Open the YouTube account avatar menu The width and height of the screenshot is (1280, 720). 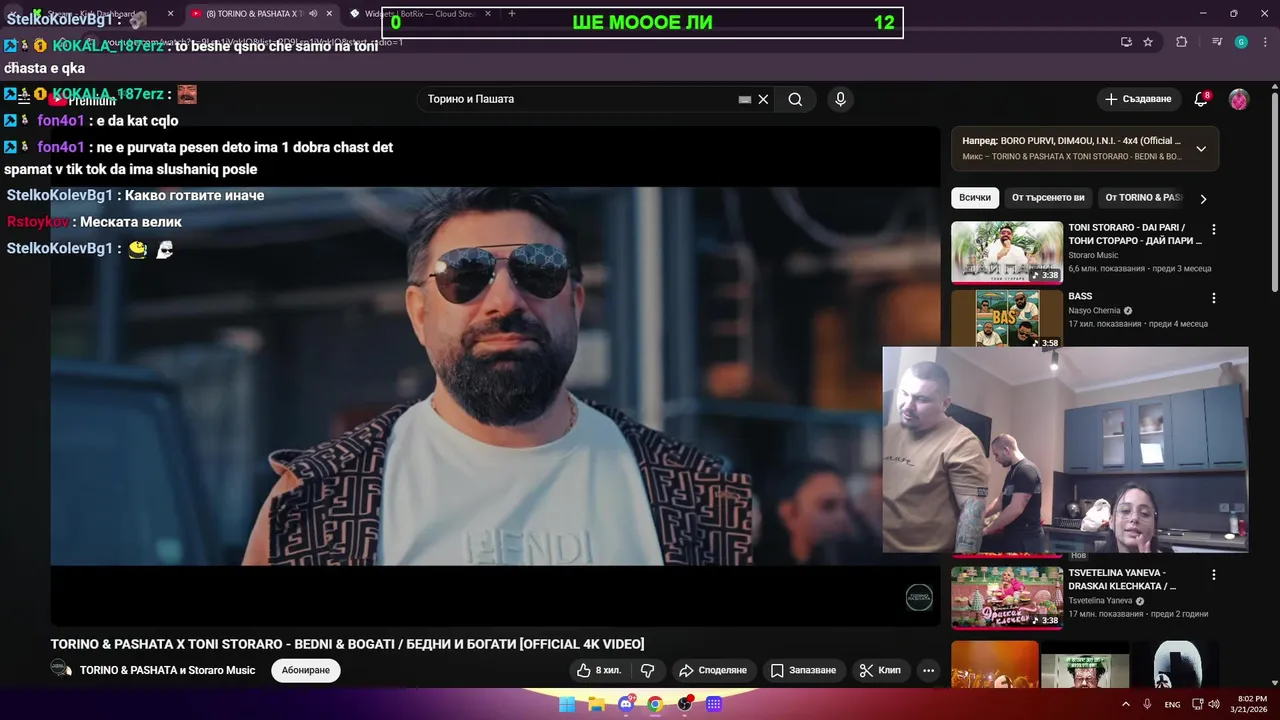point(1239,99)
